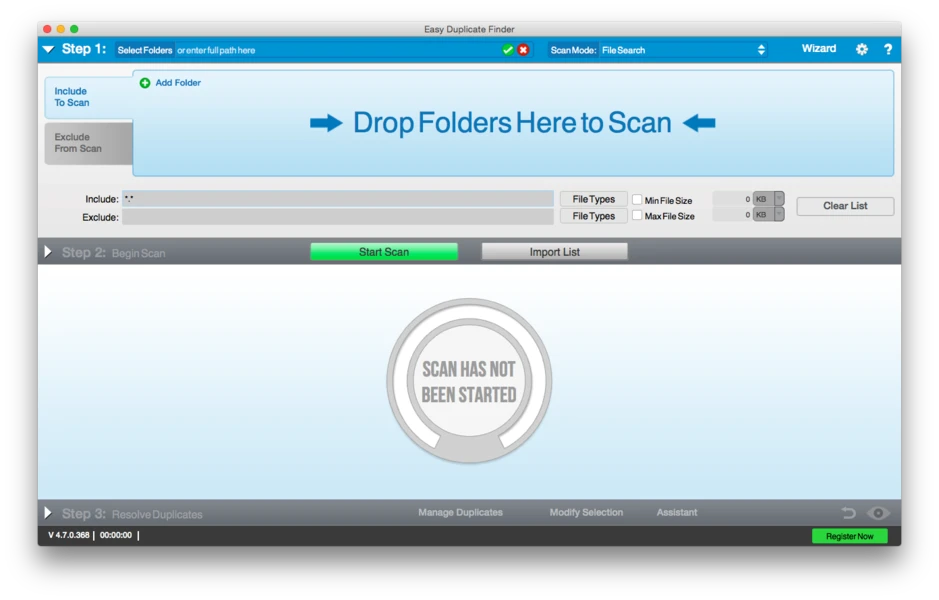
Task: Click the Import List button
Action: (x=555, y=252)
